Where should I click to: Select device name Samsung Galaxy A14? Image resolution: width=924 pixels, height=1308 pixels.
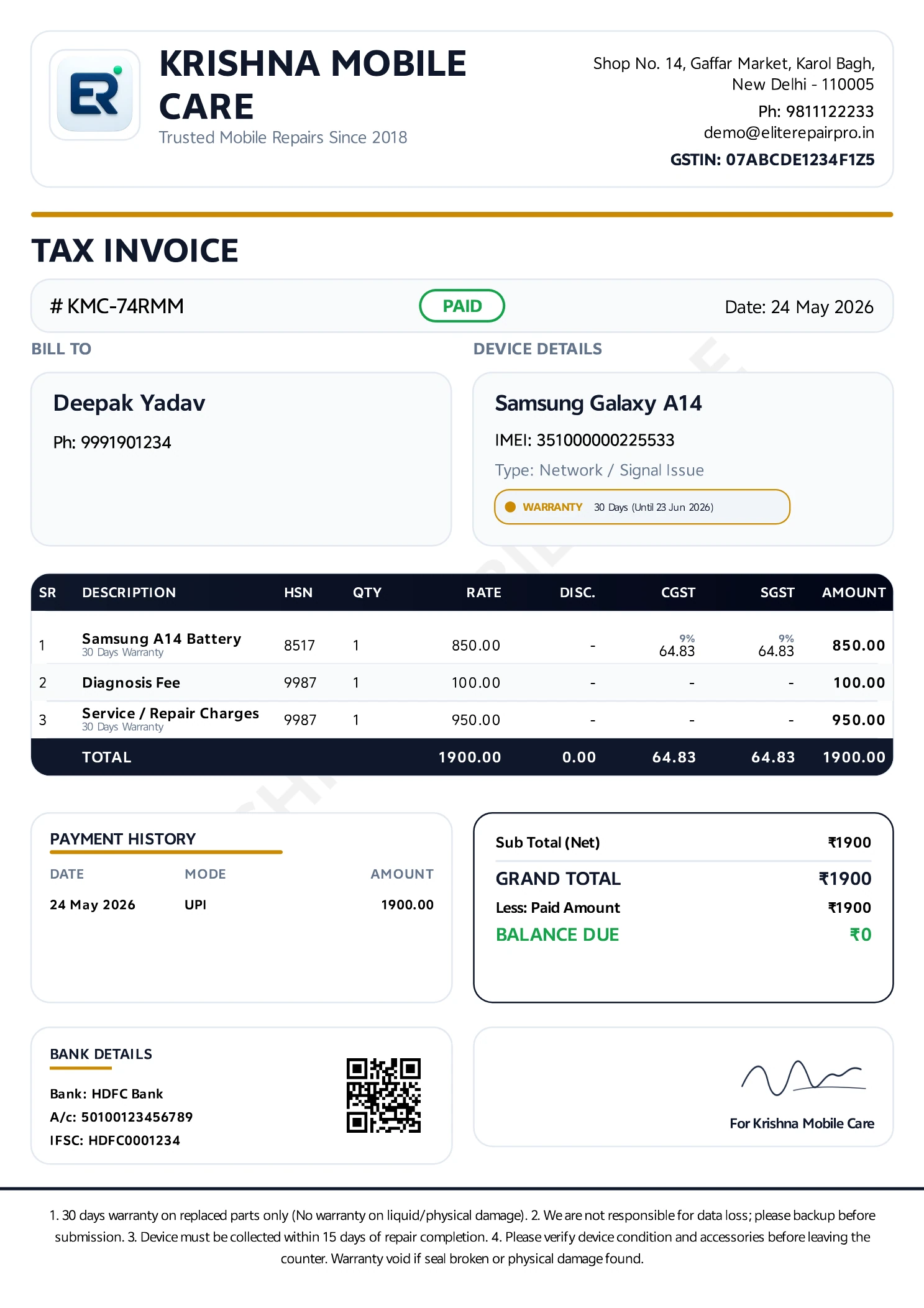598,403
